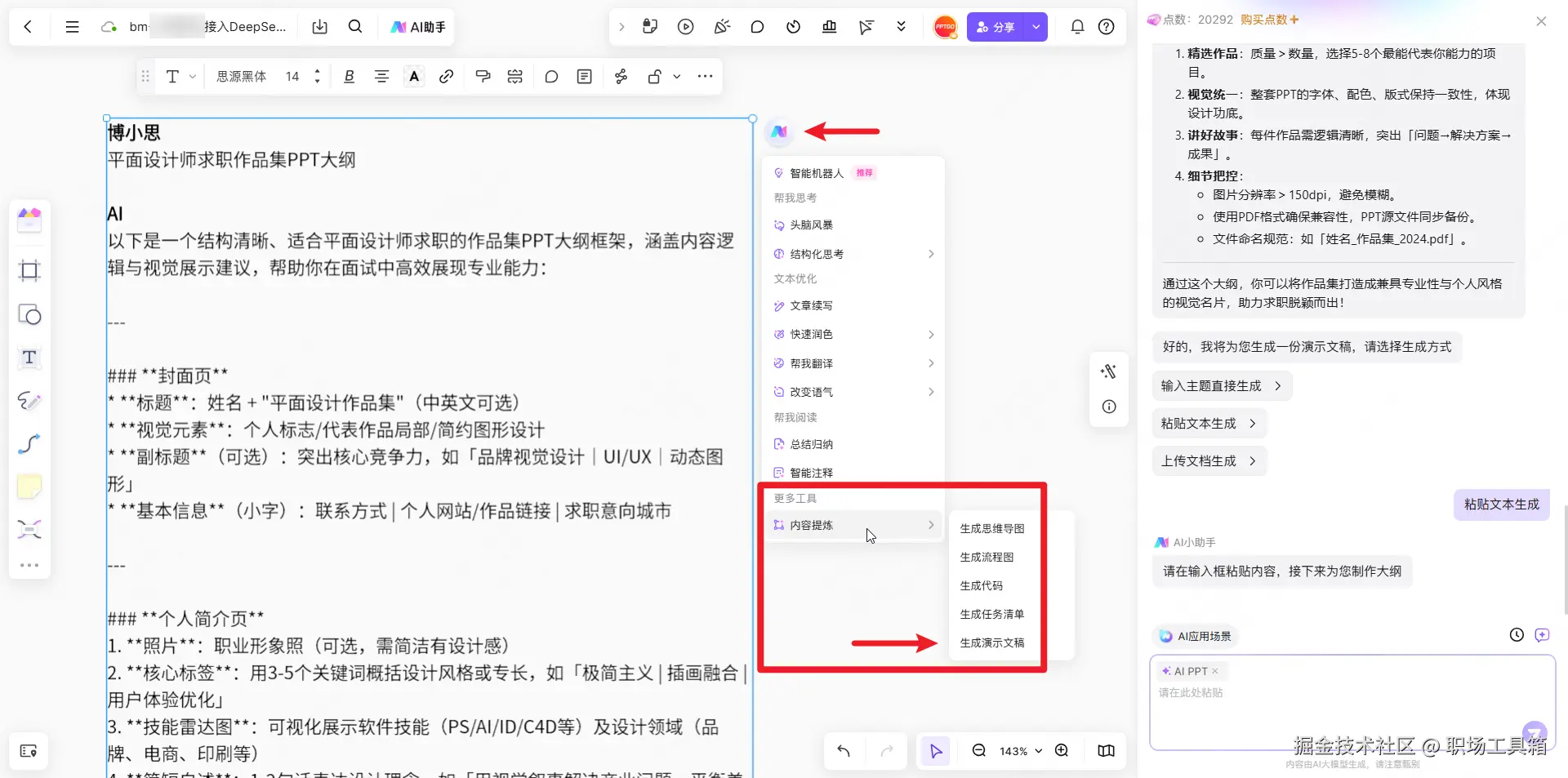Expand the 结构化思考 submenu
This screenshot has width=1568, height=778.
[853, 254]
